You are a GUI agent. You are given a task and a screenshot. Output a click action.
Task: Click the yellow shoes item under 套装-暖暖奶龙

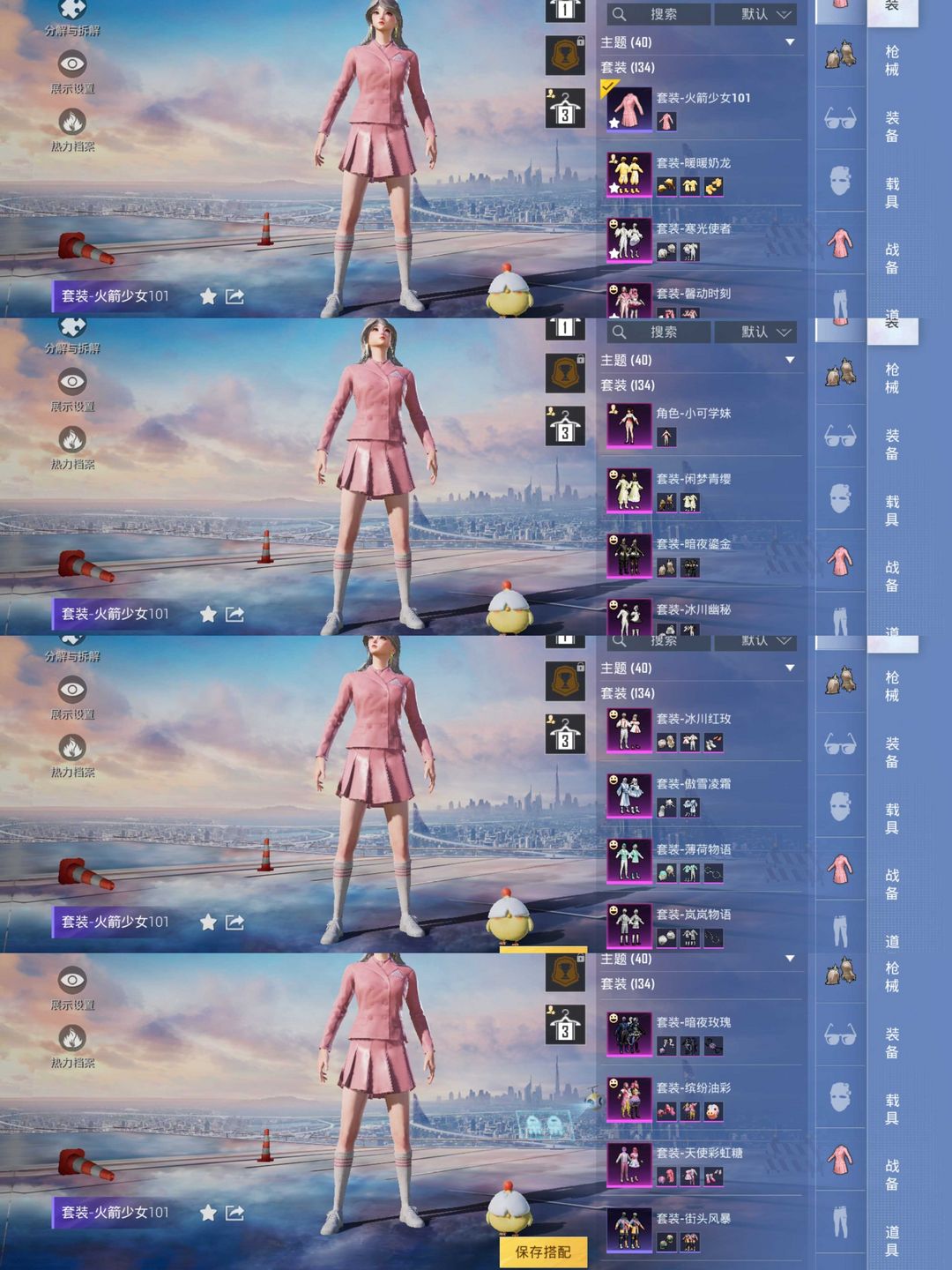point(713,186)
